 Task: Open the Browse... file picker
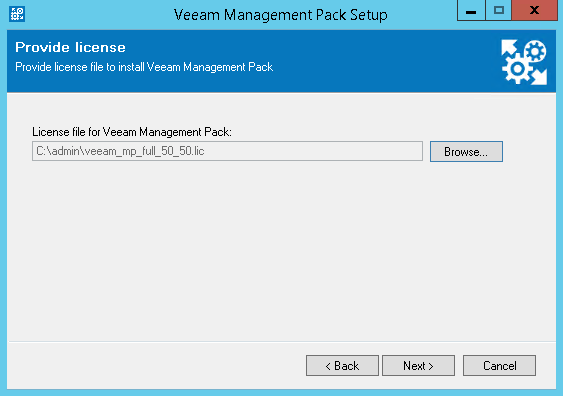[x=466, y=152]
